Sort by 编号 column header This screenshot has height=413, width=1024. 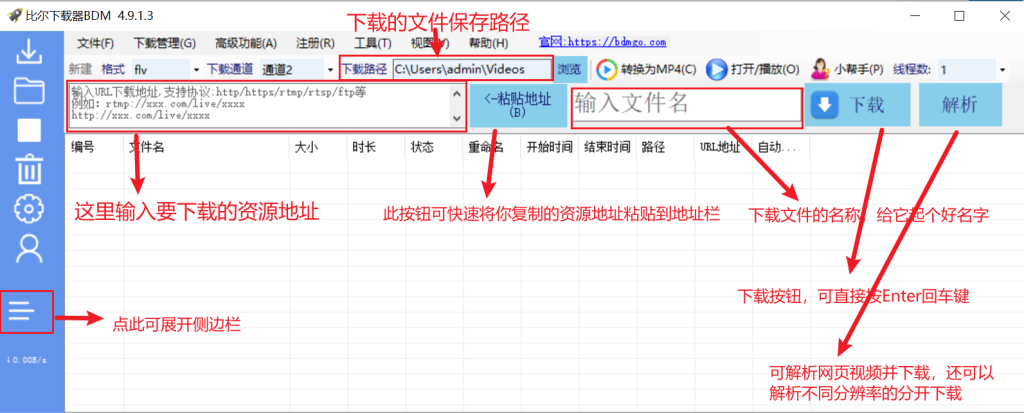(x=95, y=147)
